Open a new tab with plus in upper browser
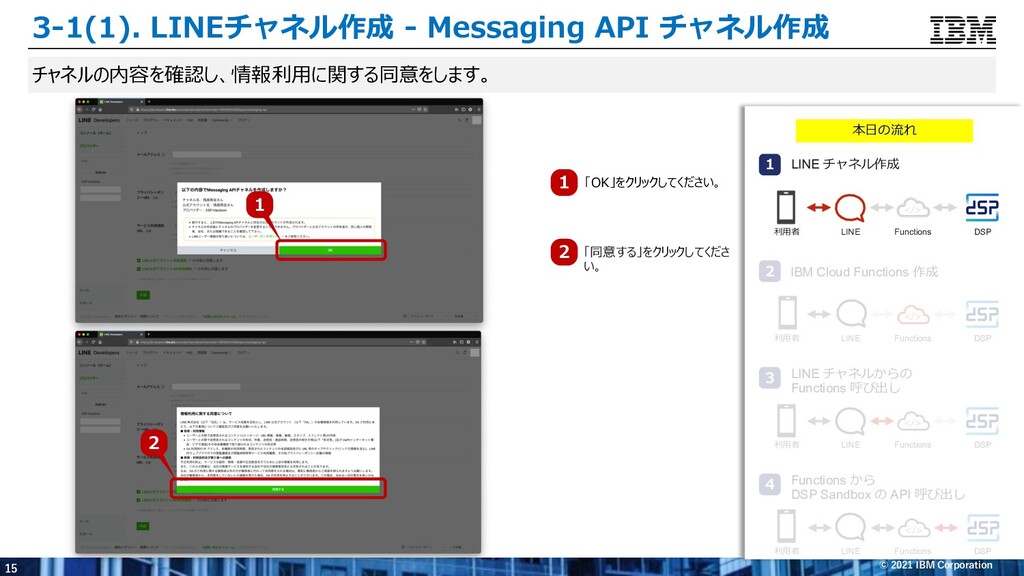Viewport: 1024px width, 576px height. [148, 102]
